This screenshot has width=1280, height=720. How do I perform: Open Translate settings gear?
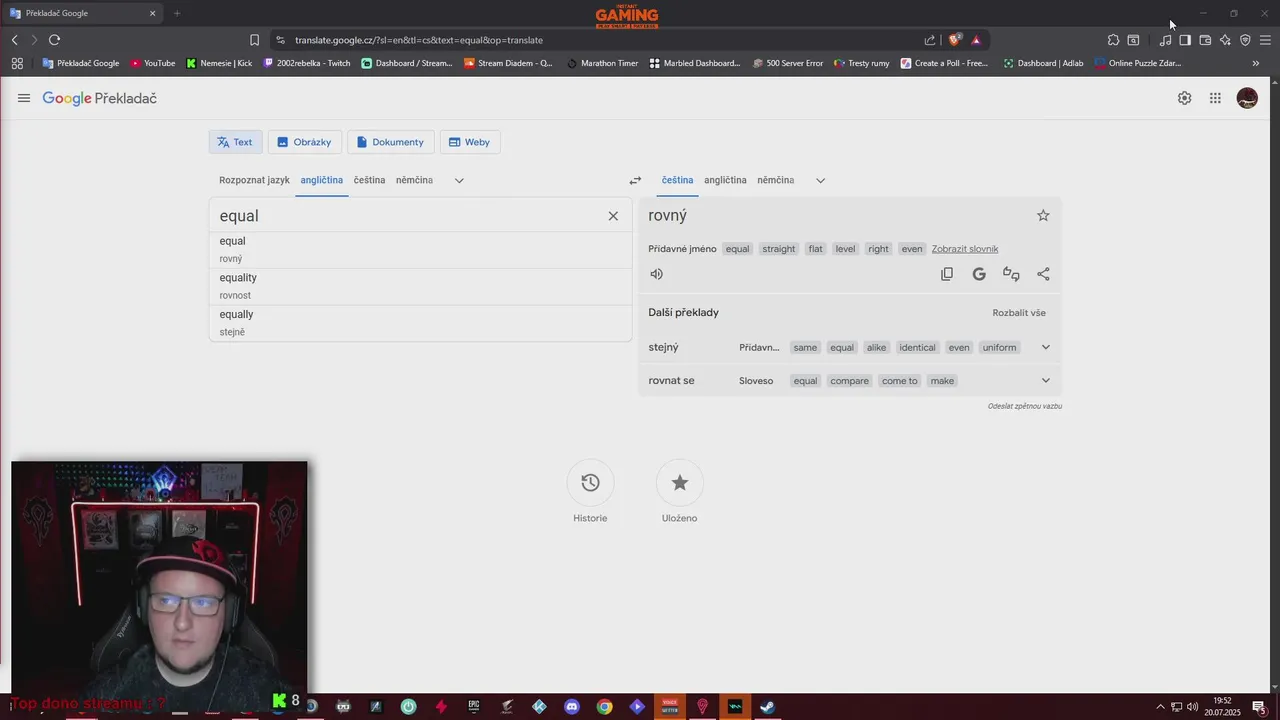point(1184,98)
